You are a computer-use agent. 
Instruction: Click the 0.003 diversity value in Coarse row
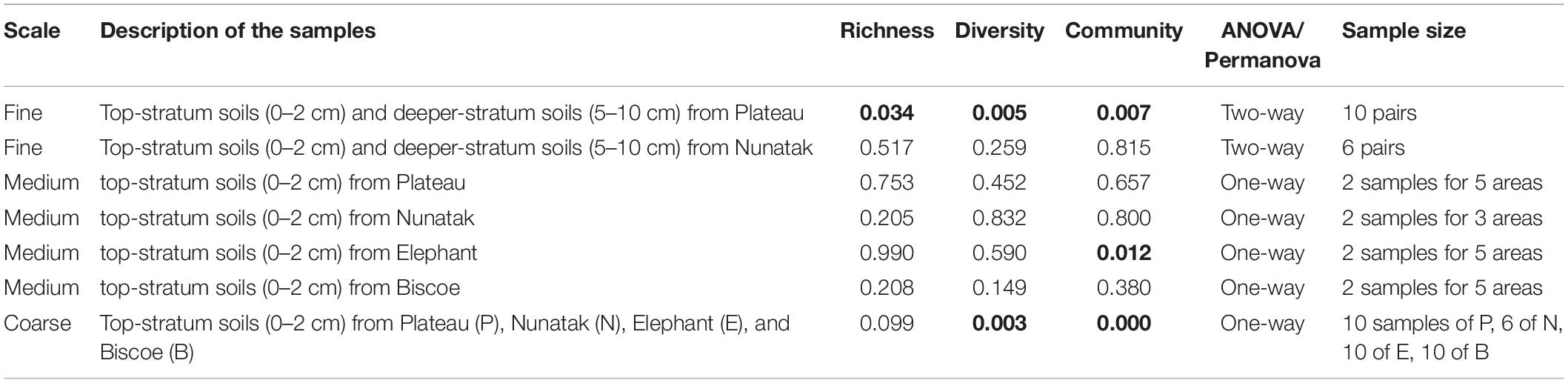coord(999,323)
